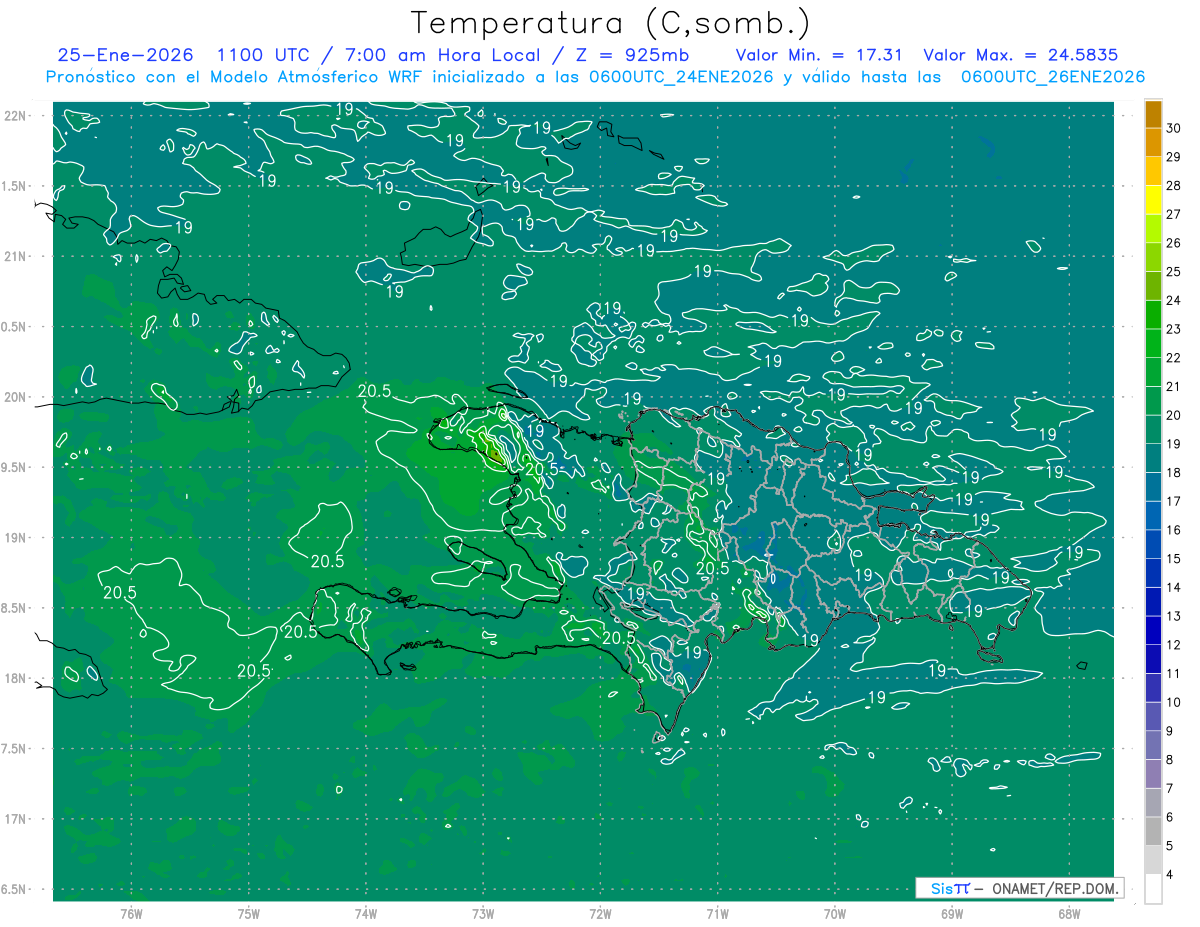Click the '21N' latitude axis label

[x=17, y=256]
